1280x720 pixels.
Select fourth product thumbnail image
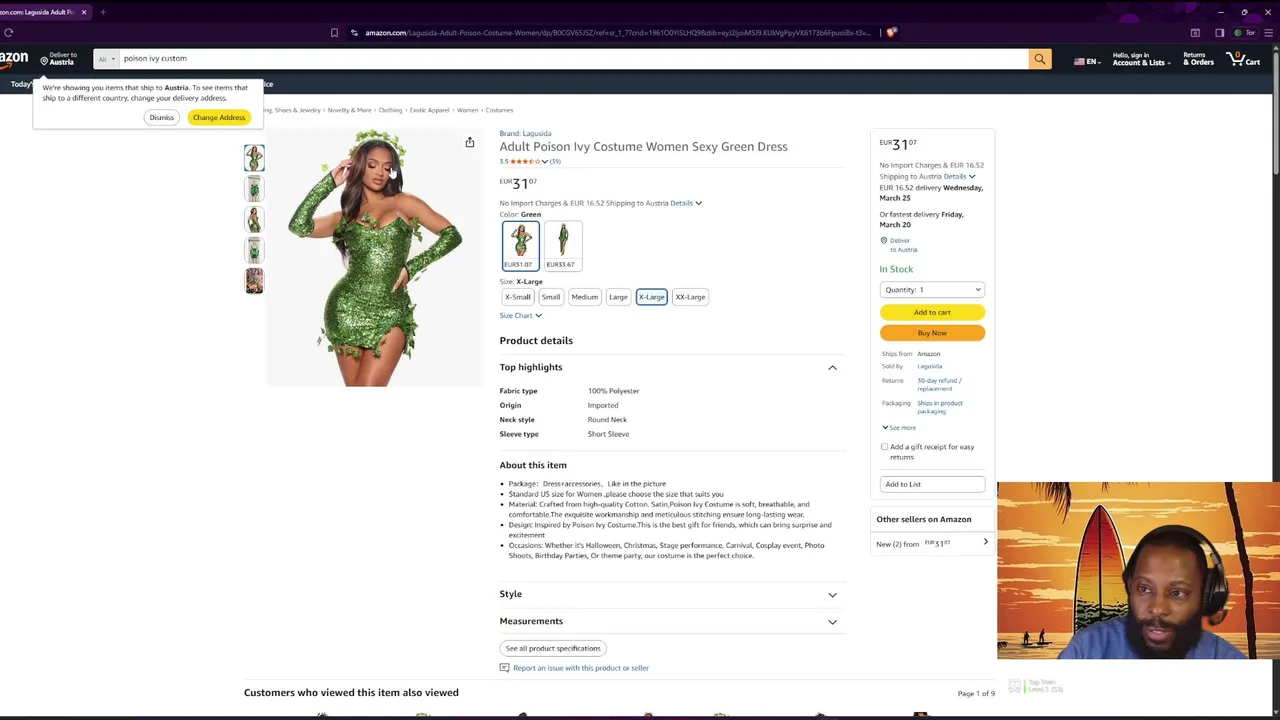click(254, 250)
